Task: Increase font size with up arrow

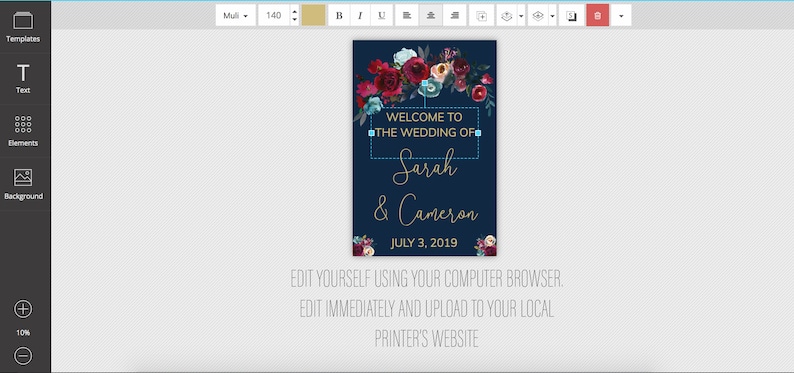Action: tap(294, 11)
